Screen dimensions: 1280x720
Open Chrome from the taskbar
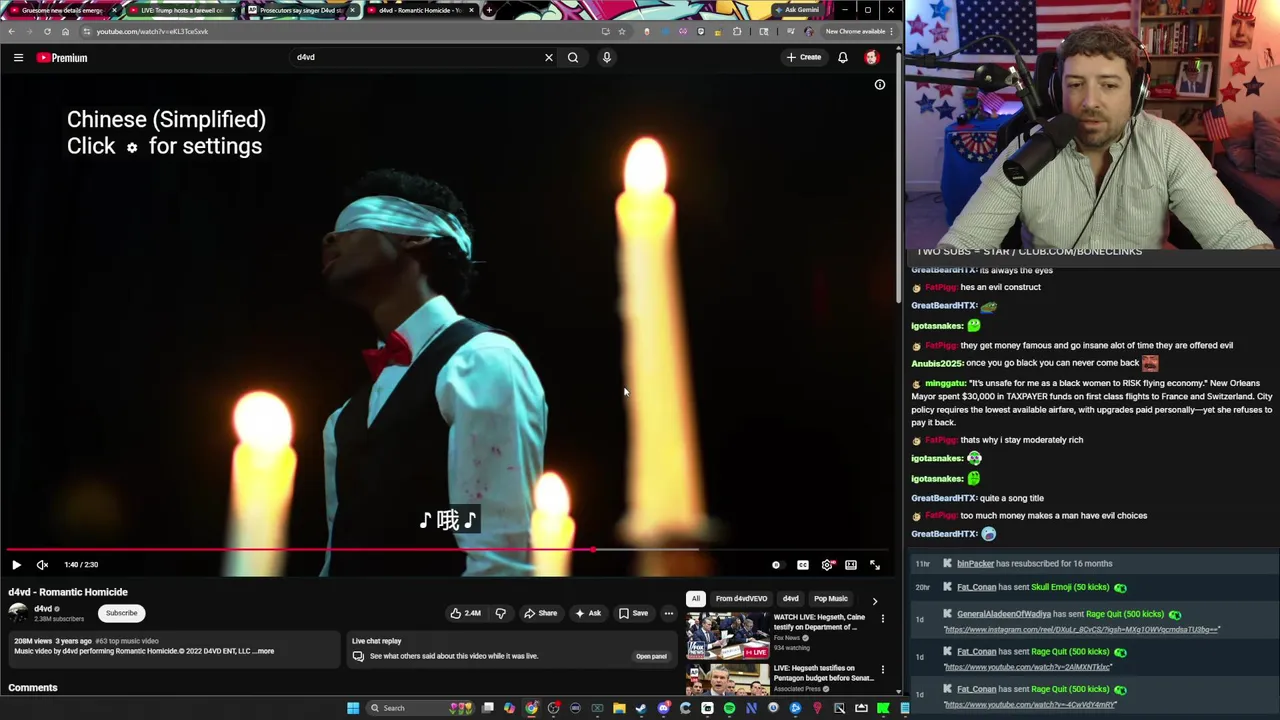531,708
